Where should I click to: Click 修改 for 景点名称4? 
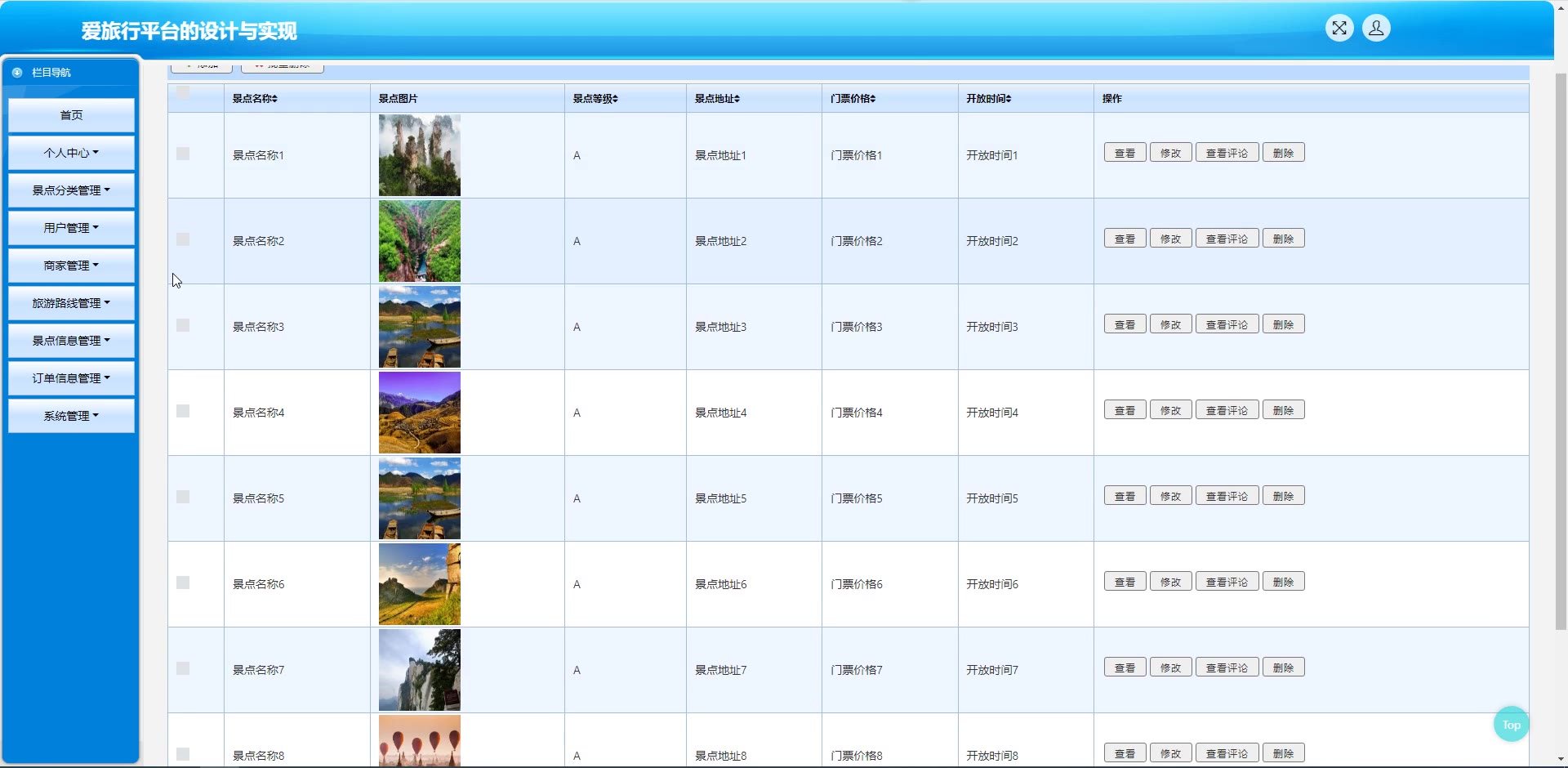tap(1170, 410)
